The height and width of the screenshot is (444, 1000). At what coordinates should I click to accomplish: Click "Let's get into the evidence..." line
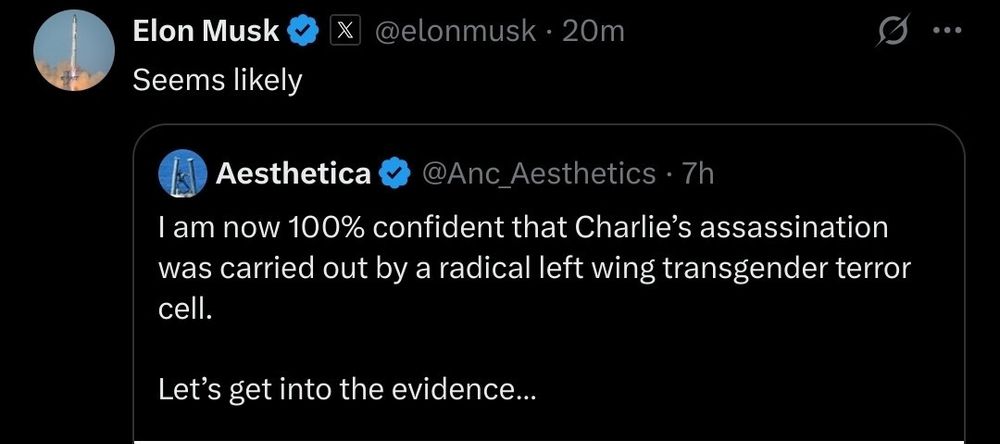click(347, 389)
